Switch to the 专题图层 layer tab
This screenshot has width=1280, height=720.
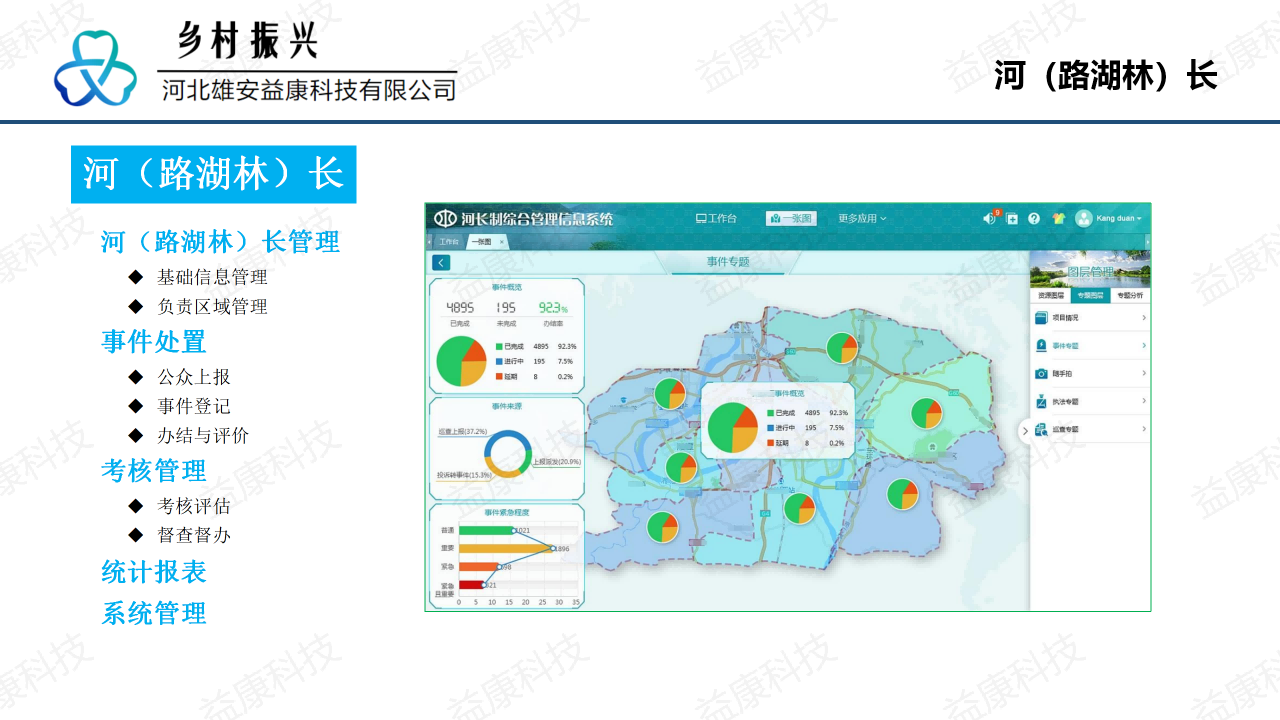pos(1090,296)
